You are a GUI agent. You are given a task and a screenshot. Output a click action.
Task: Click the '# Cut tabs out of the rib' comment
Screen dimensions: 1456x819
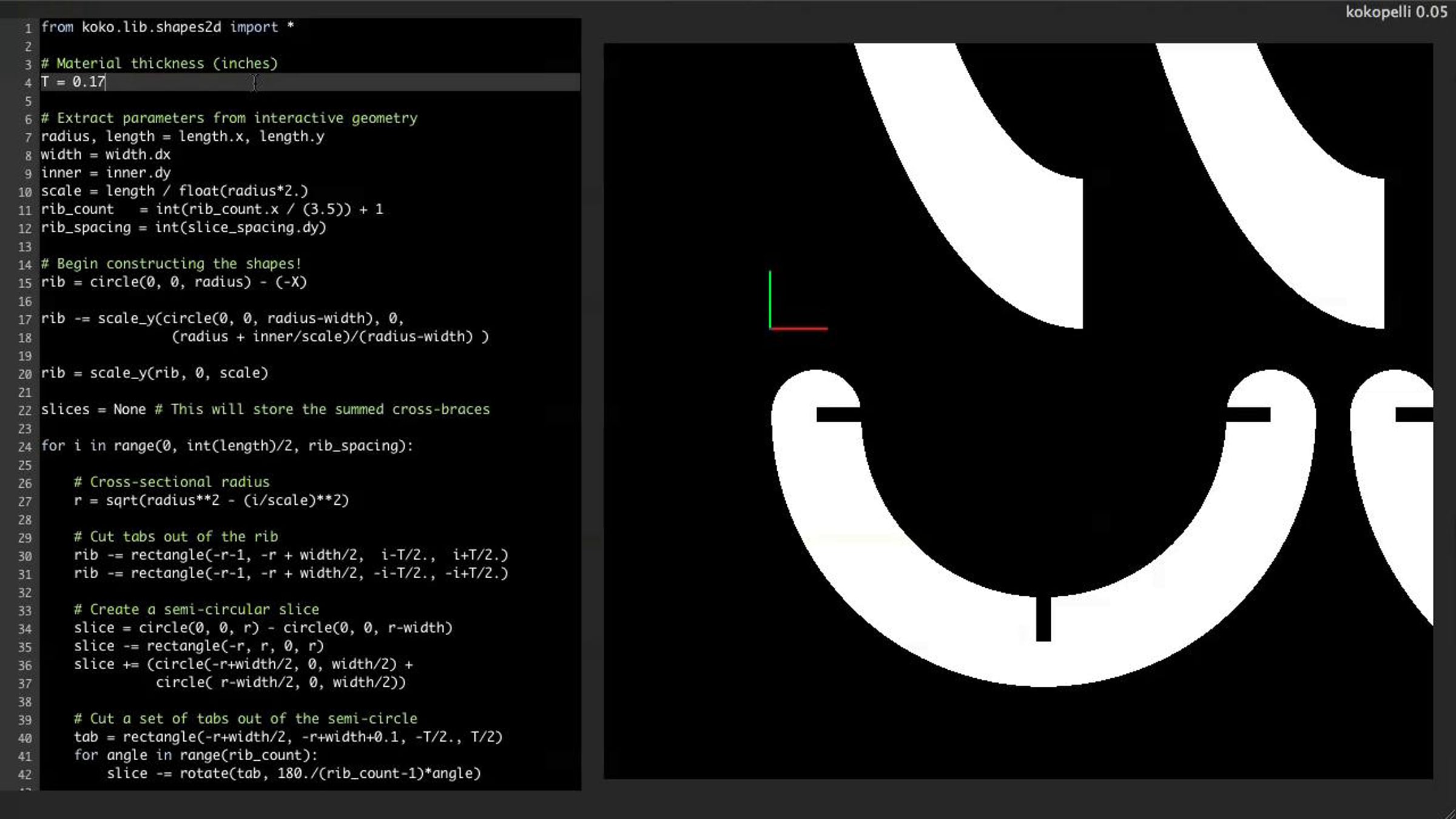pos(176,537)
